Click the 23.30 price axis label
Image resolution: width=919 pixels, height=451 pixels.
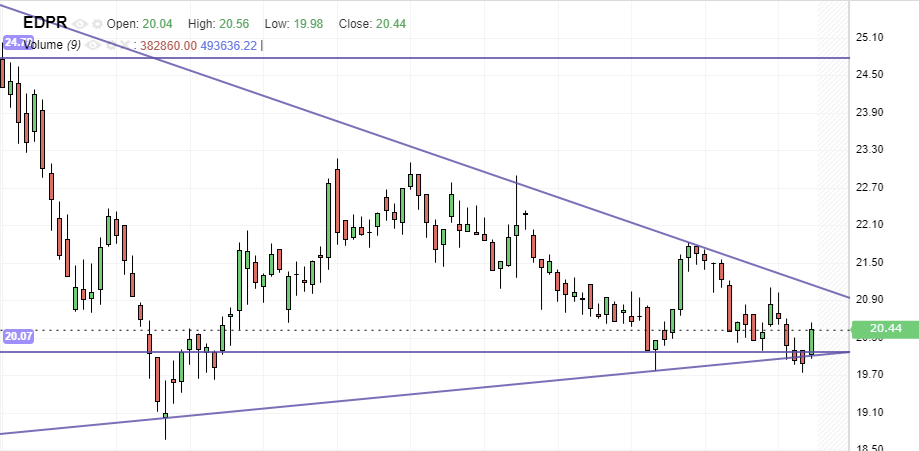pos(870,150)
